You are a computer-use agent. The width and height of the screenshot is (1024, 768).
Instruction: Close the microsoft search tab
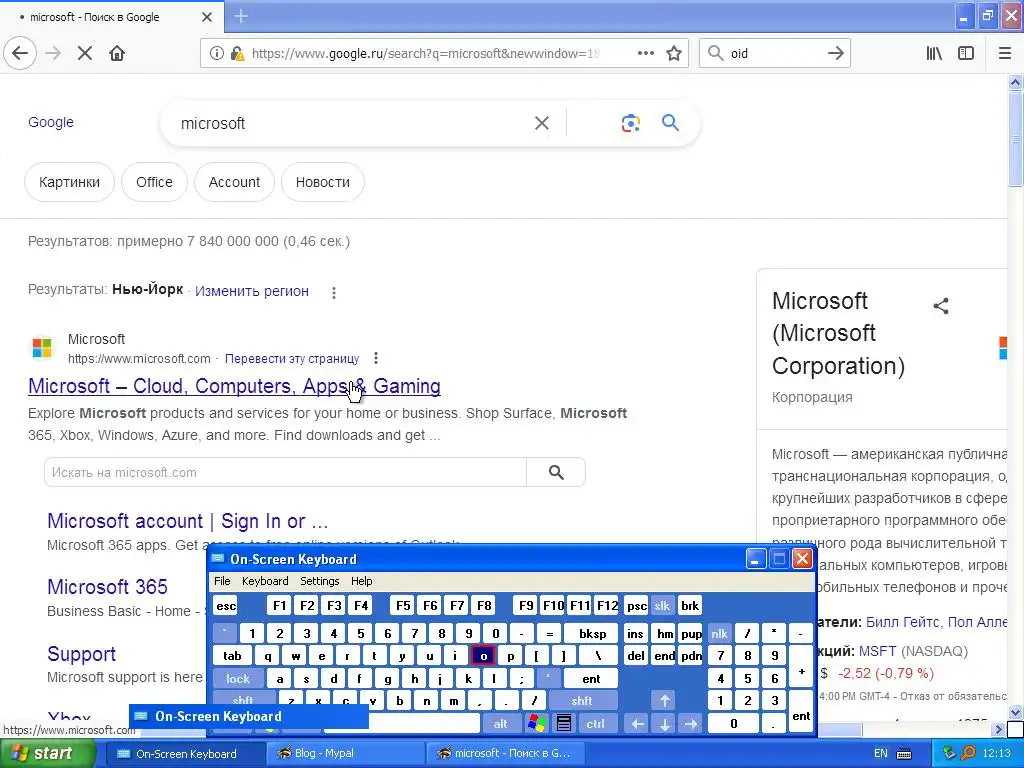point(206,17)
